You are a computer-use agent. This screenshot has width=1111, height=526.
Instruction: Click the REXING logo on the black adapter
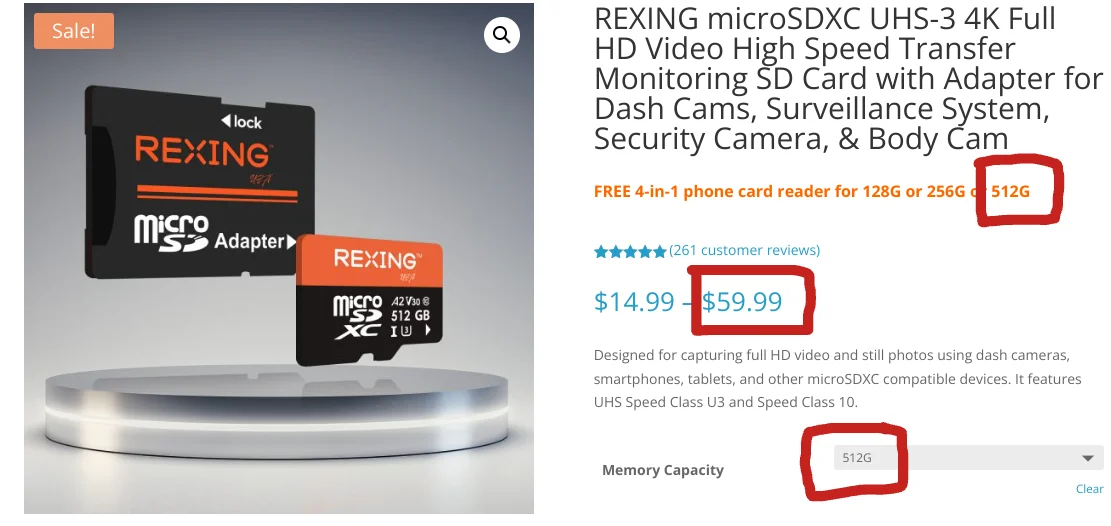click(203, 154)
